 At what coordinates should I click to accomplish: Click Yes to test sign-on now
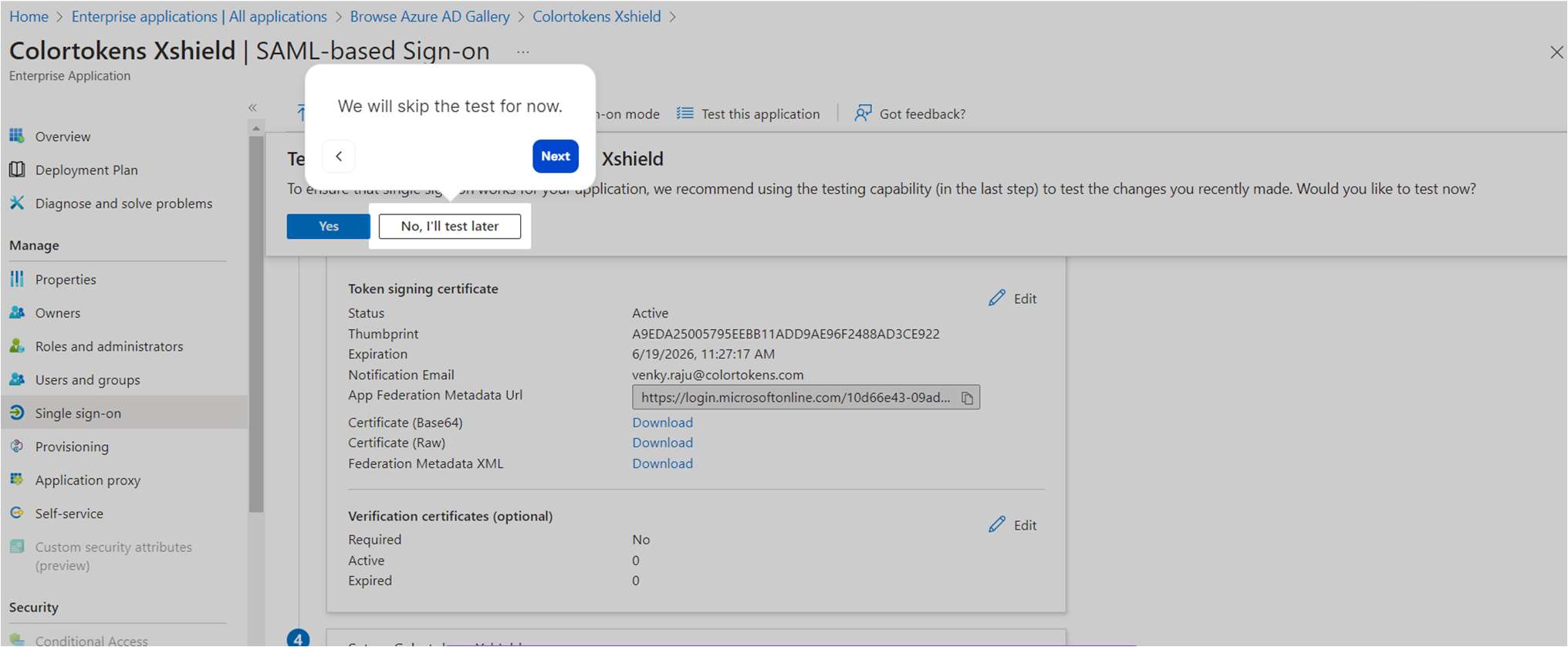point(328,226)
